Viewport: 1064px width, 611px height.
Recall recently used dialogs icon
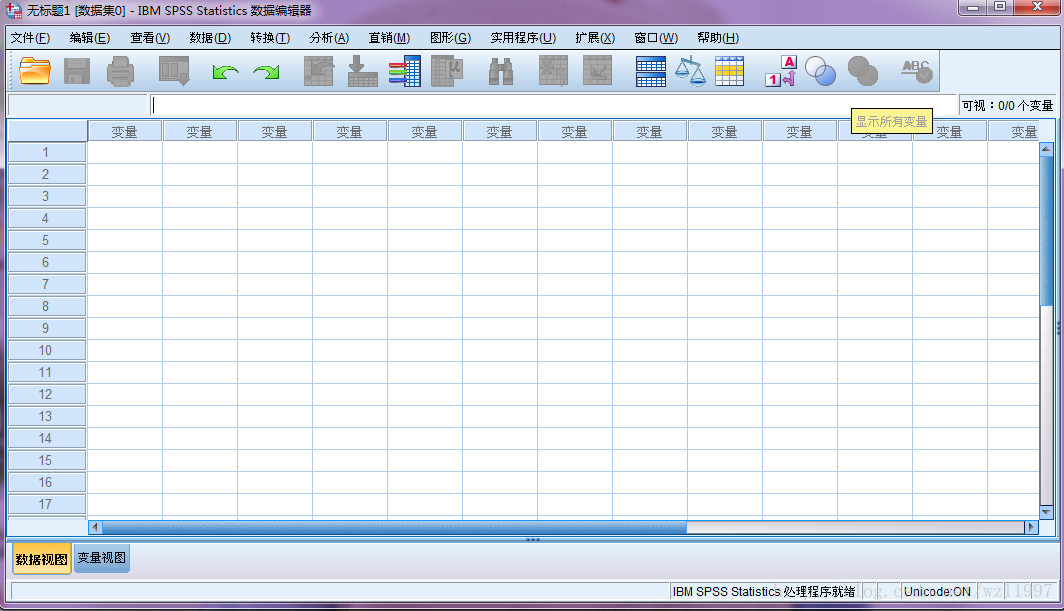tap(174, 71)
